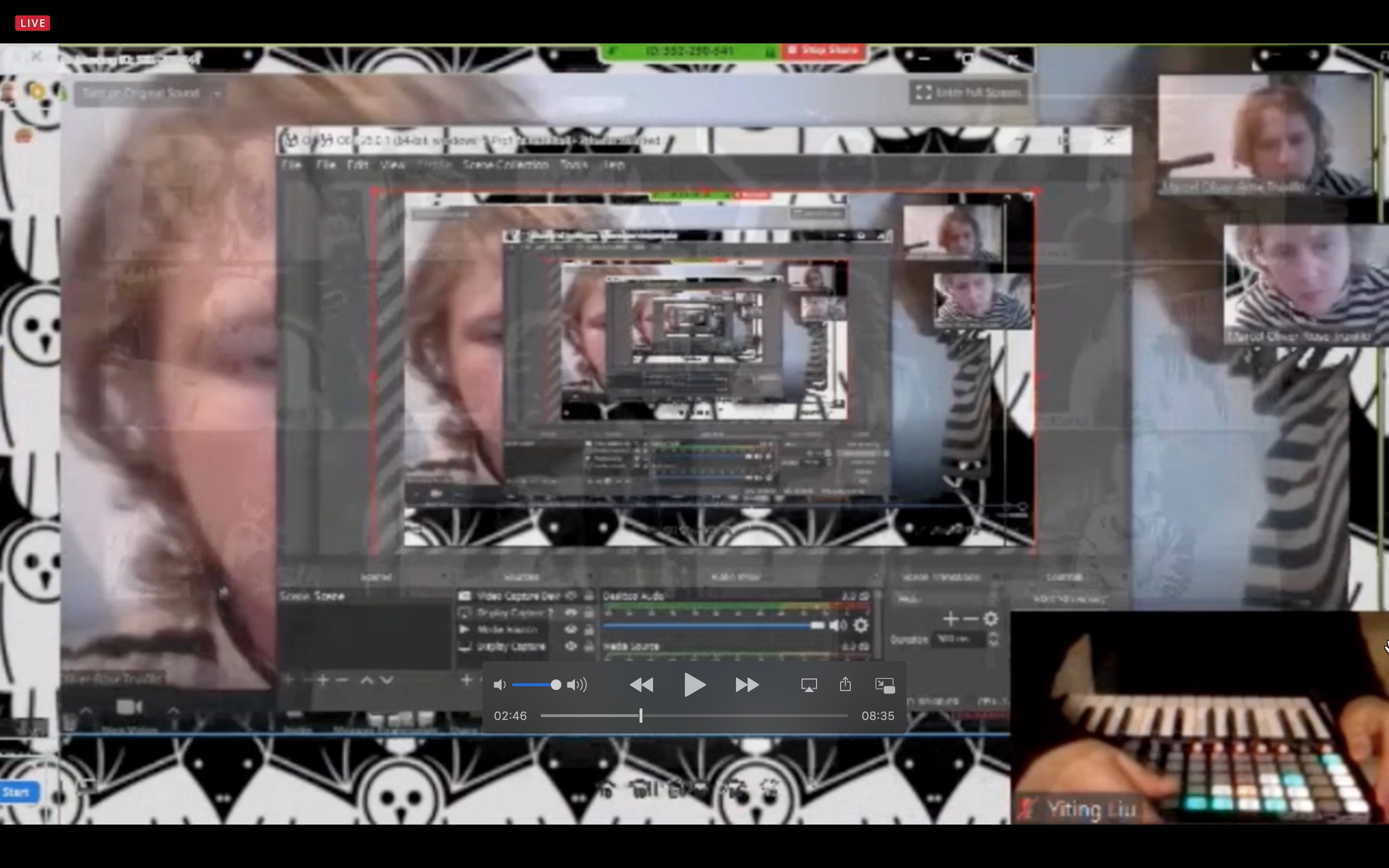This screenshot has height=868, width=1389.
Task: Toggle visibility eye for Display Capture 2 source
Action: (571, 613)
